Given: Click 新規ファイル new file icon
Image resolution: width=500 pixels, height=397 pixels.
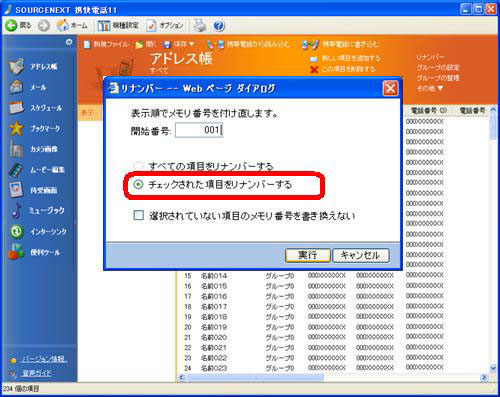Looking at the screenshot, I should coord(87,44).
